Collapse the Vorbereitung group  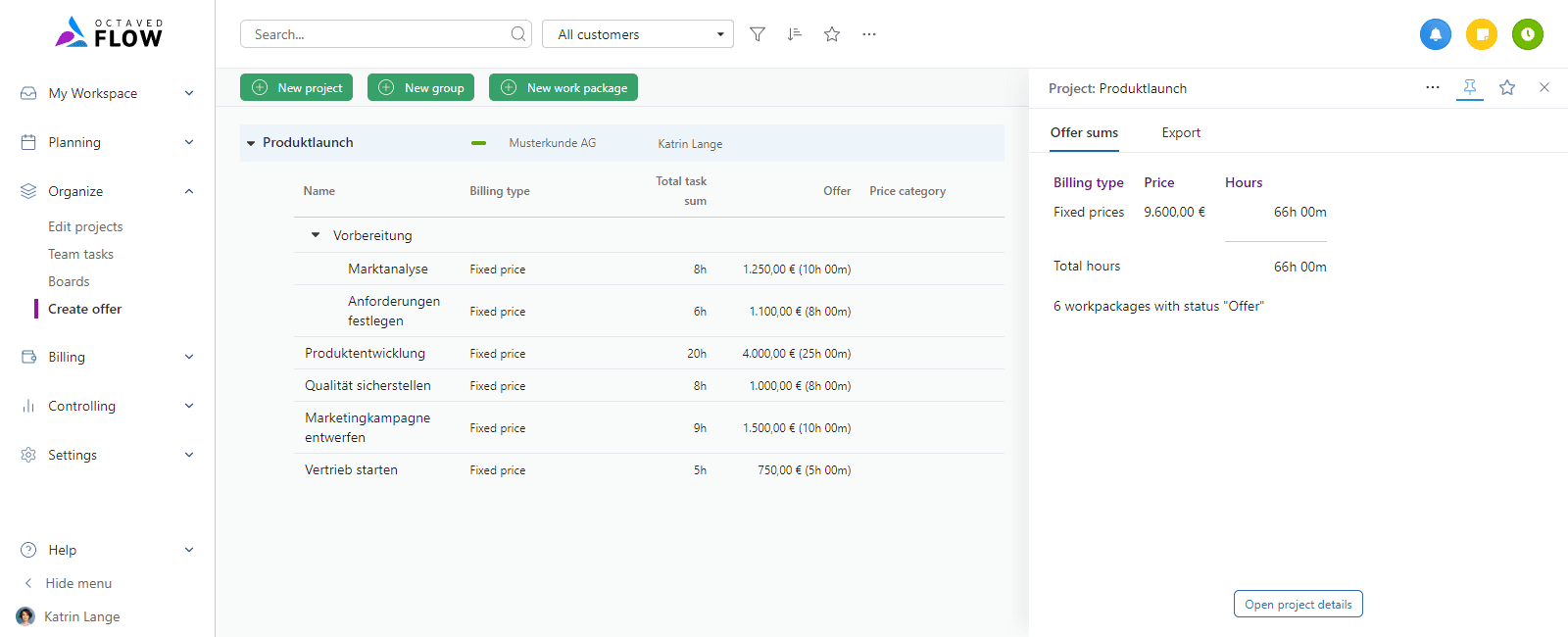pyautogui.click(x=316, y=235)
